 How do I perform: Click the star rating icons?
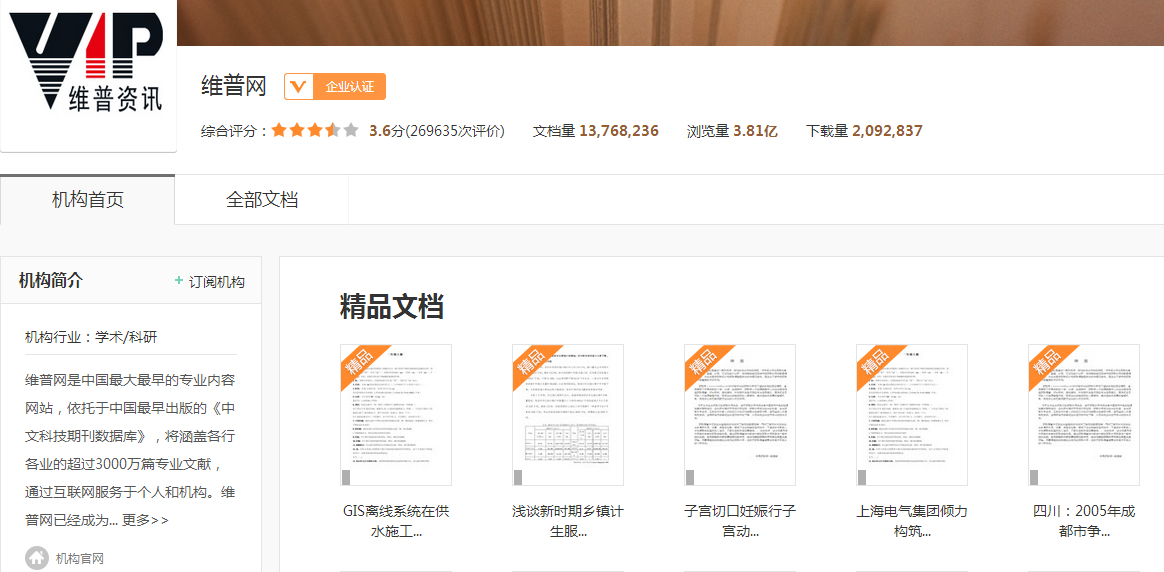314,131
